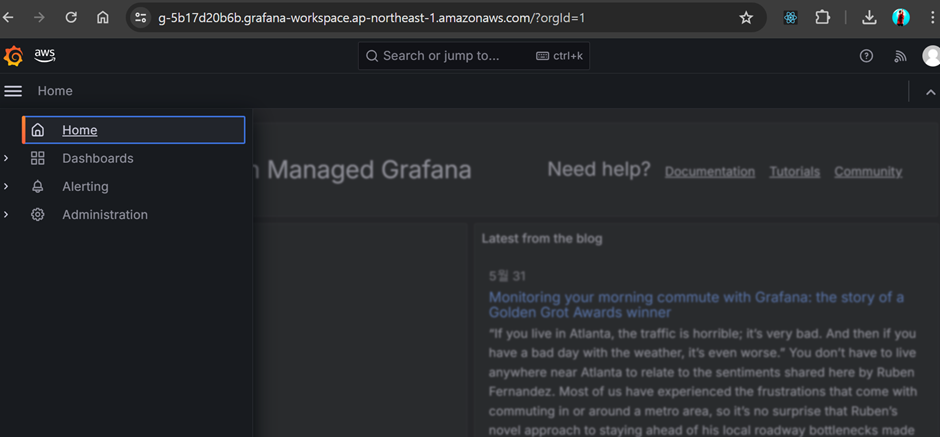Screen dimensions: 940x437
Task: Click the Alerting bell icon
Action: (38, 186)
